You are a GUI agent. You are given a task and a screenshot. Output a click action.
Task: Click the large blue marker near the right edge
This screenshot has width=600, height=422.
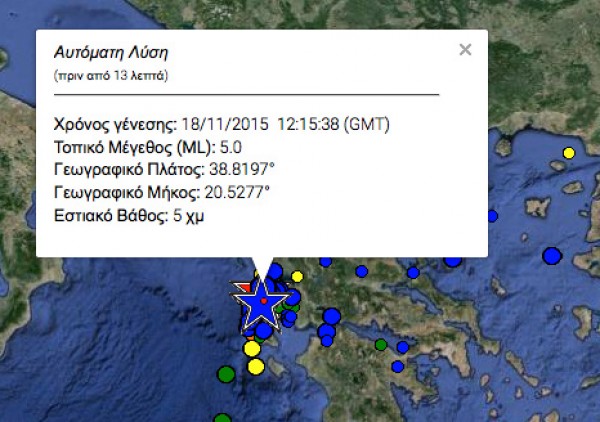point(551,256)
